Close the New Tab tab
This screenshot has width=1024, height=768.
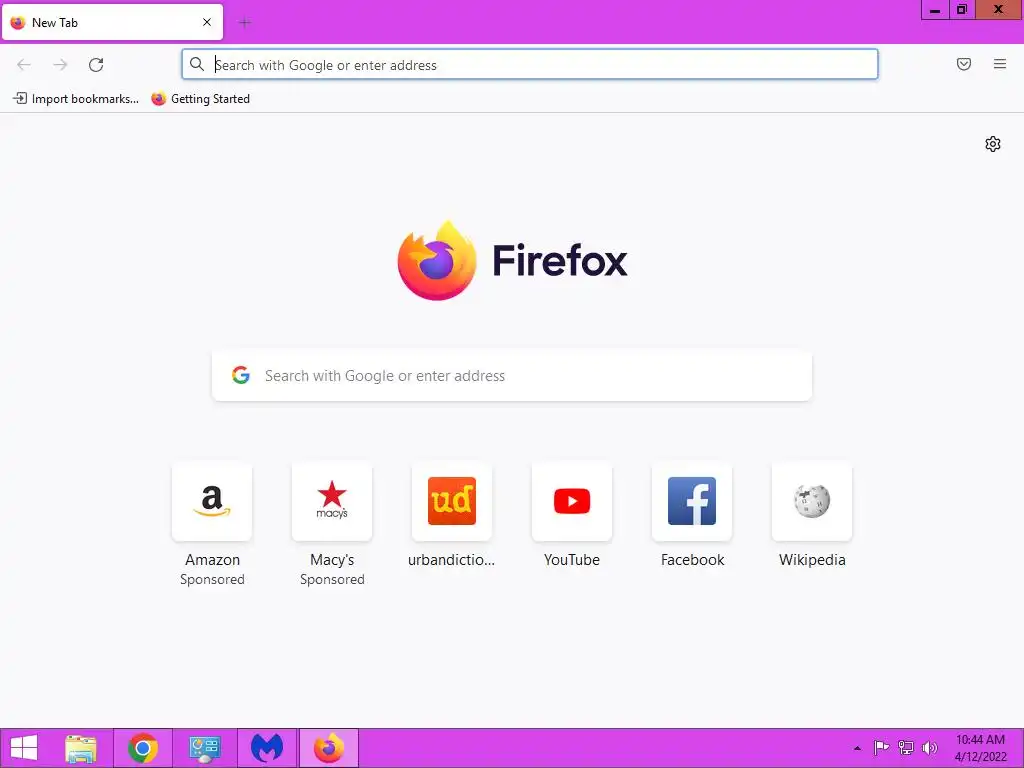[x=207, y=22]
